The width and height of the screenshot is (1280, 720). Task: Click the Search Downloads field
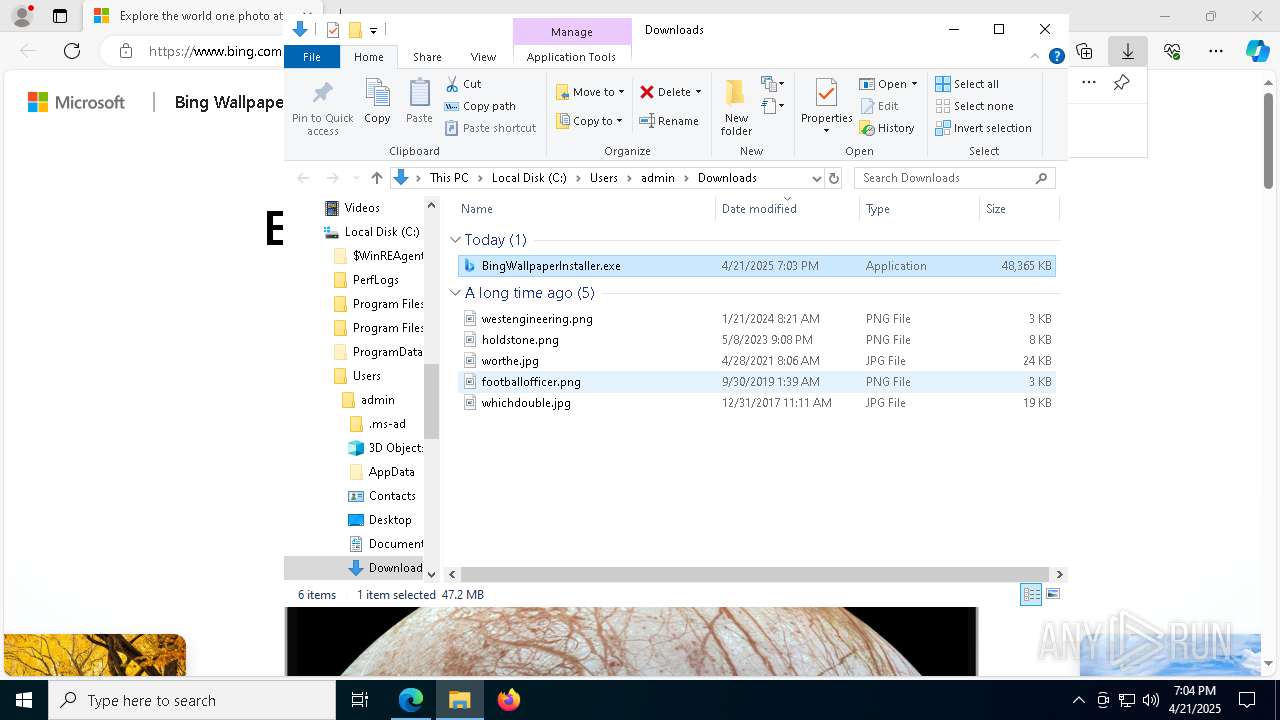point(954,178)
